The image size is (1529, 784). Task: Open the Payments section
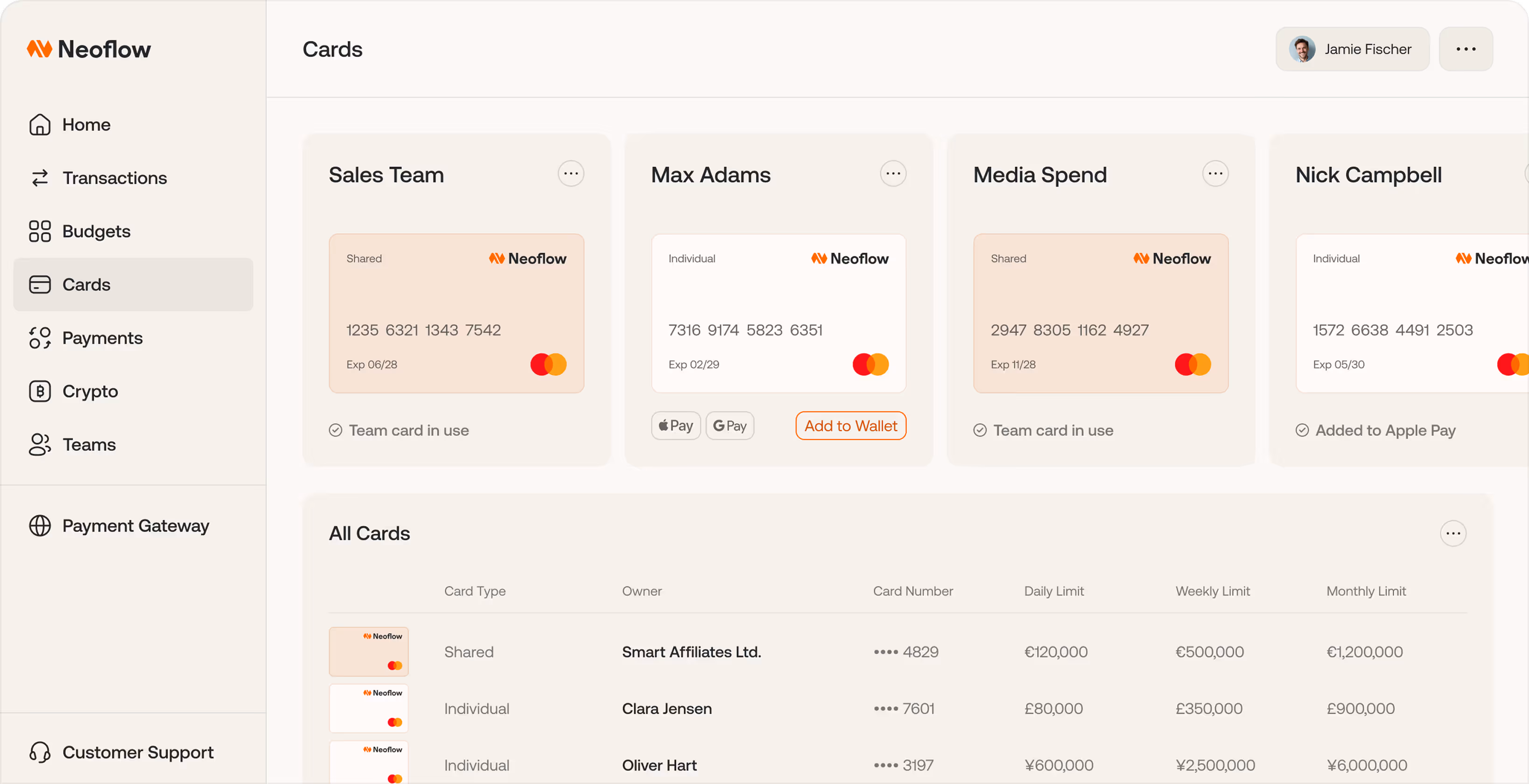click(x=39, y=338)
